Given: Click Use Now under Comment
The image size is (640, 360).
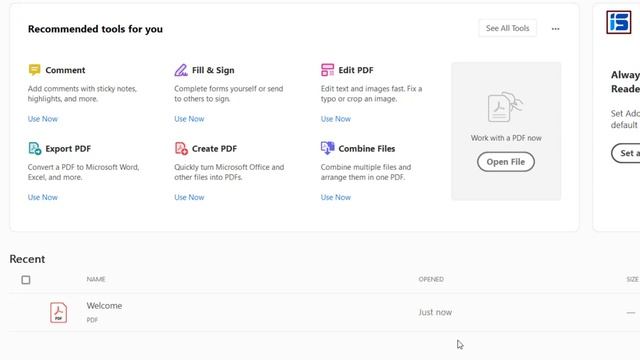Looking at the screenshot, I should tap(43, 119).
